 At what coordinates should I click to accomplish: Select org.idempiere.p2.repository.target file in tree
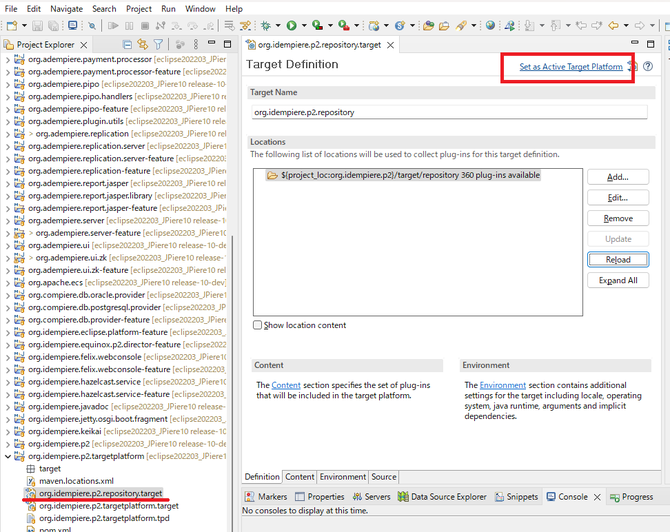coord(100,494)
